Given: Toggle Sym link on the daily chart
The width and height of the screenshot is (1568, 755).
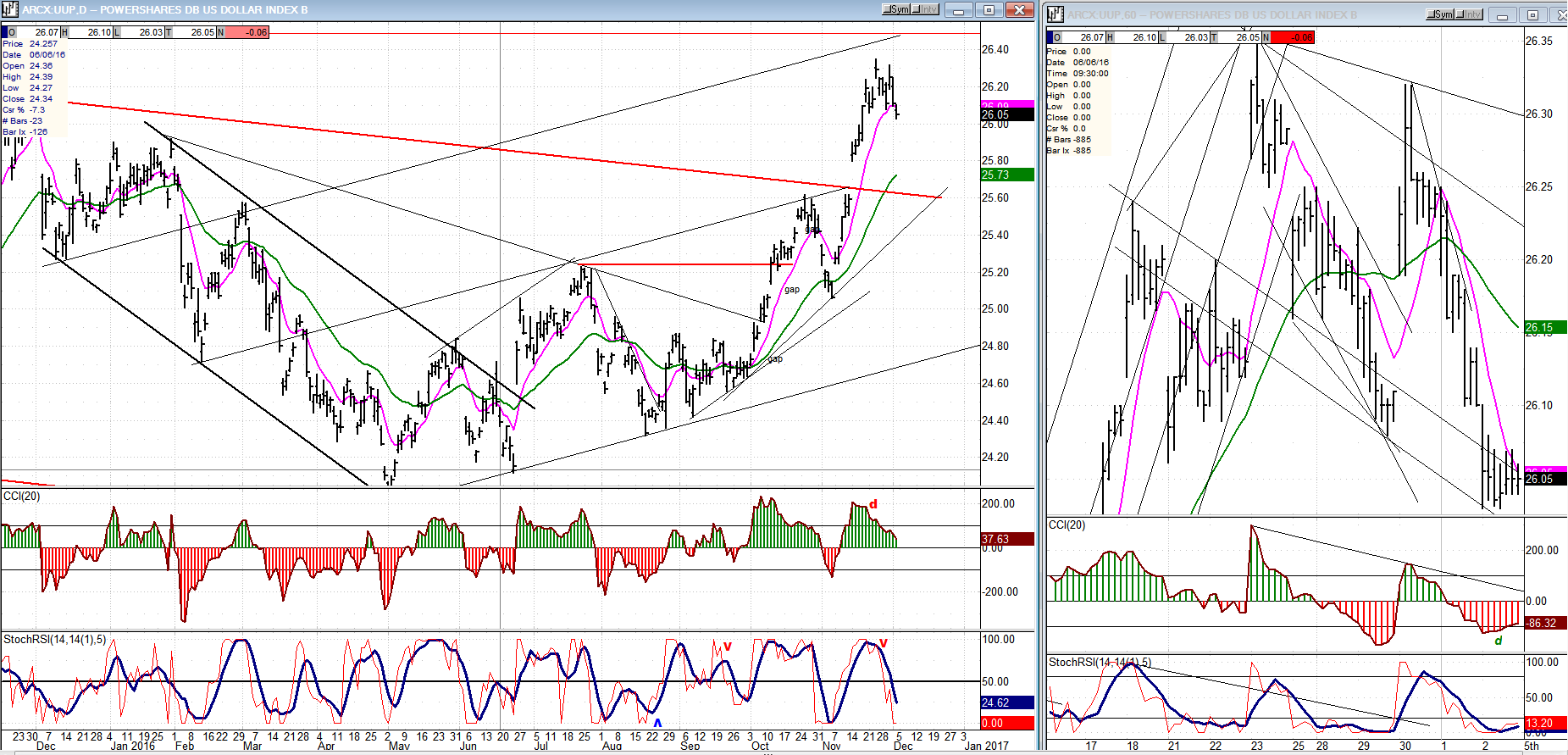Looking at the screenshot, I should point(896,10).
